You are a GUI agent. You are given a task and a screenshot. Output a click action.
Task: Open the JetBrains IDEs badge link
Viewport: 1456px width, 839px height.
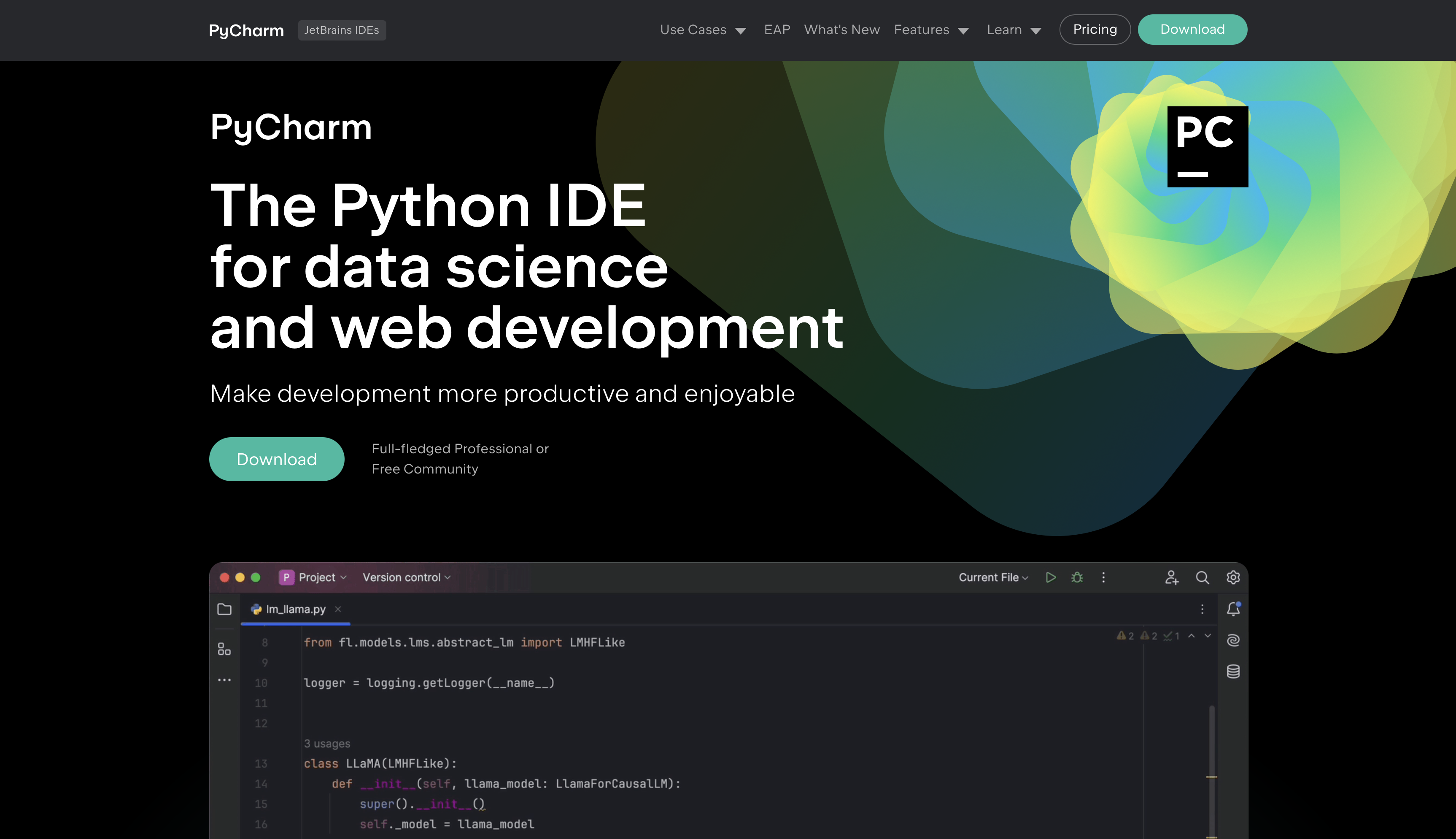[342, 30]
